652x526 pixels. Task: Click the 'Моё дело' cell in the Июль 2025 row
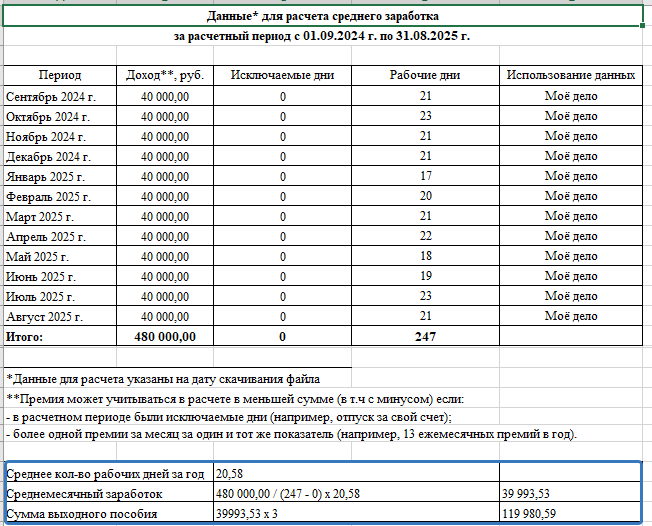coord(570,296)
